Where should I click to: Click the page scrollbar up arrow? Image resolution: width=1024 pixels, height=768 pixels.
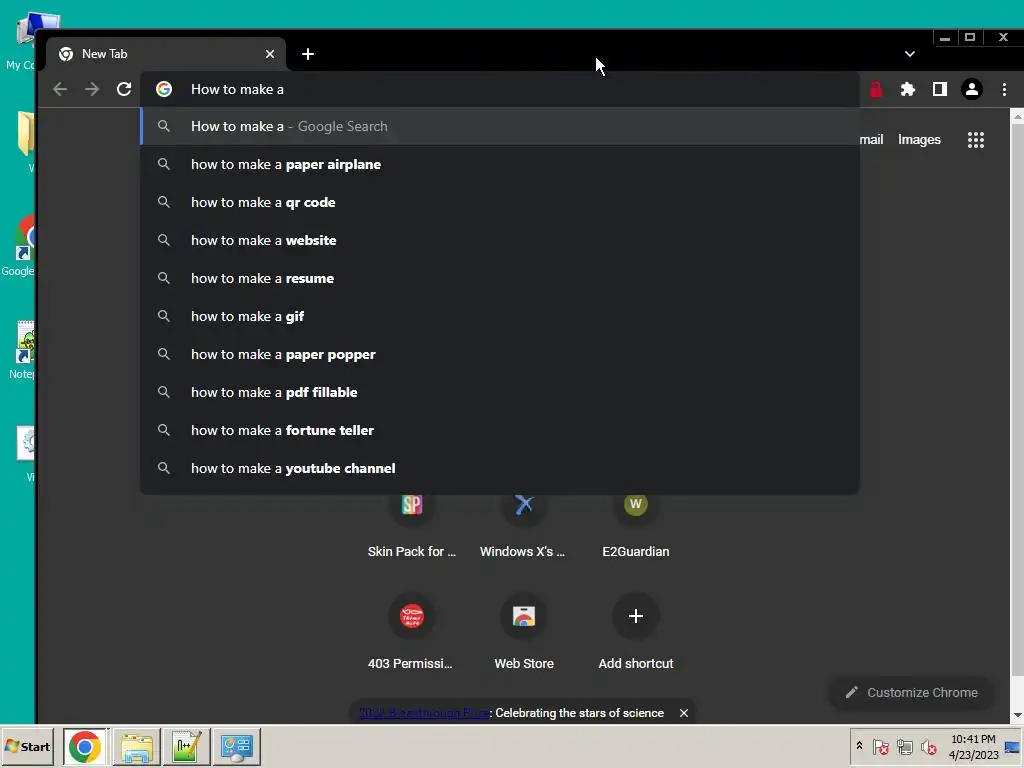tap(1017, 117)
